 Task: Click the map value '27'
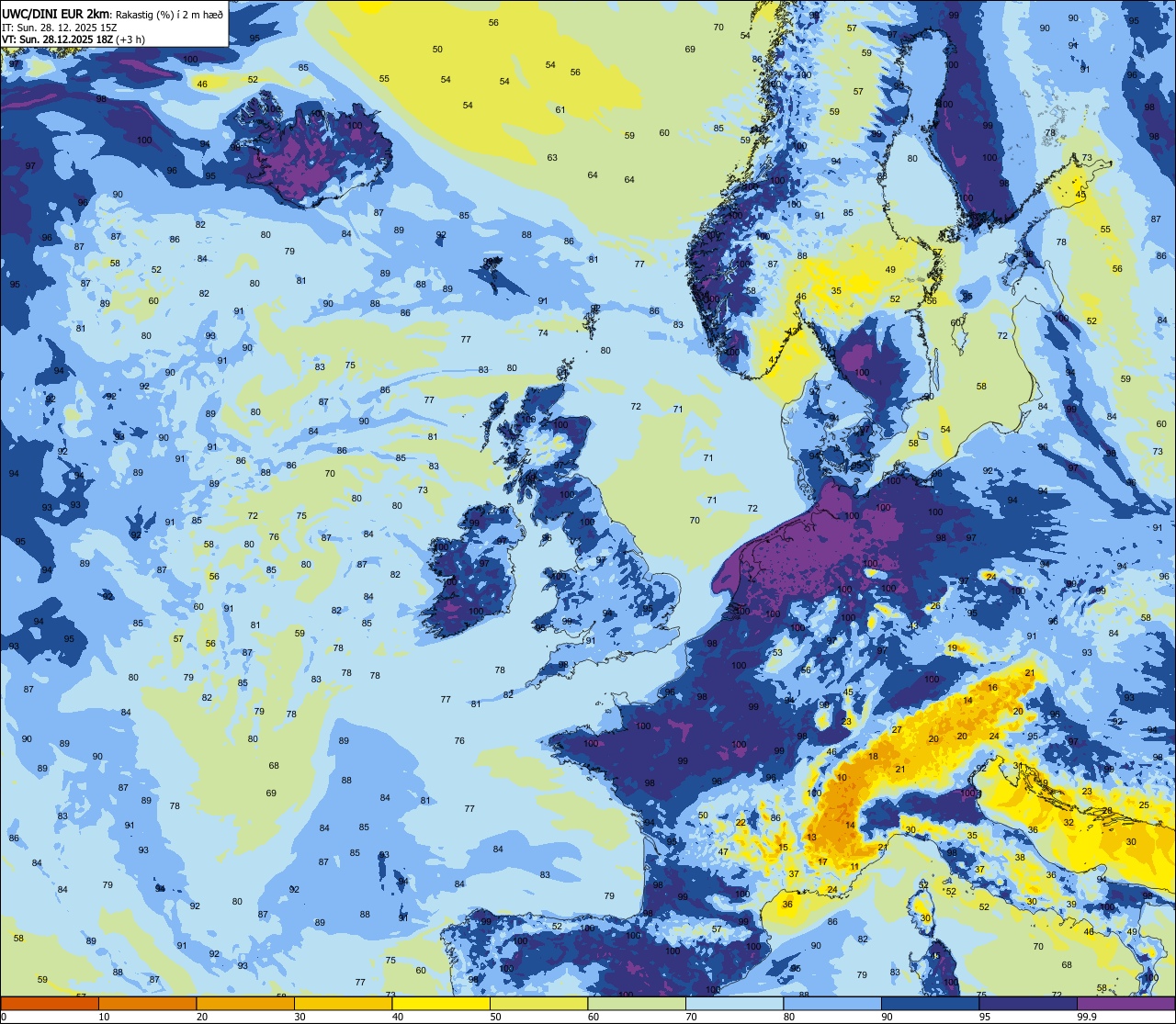pyautogui.click(x=897, y=730)
